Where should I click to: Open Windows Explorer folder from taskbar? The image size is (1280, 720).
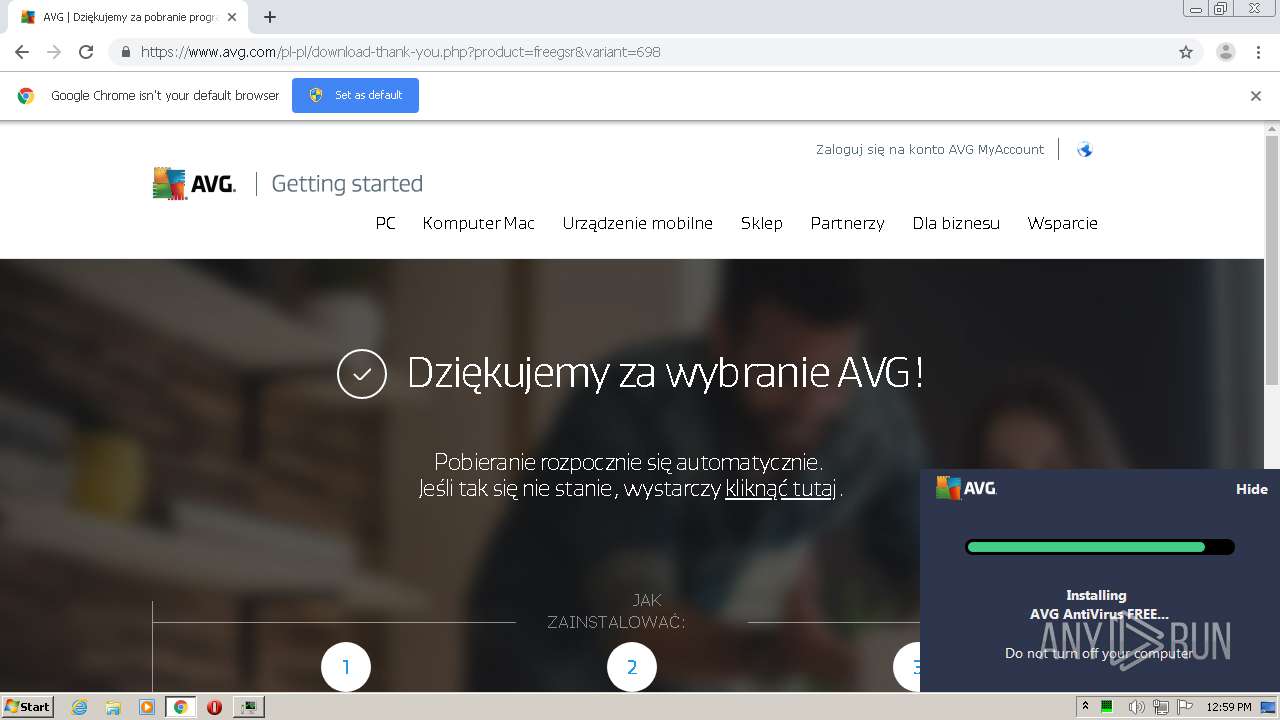pyautogui.click(x=113, y=707)
